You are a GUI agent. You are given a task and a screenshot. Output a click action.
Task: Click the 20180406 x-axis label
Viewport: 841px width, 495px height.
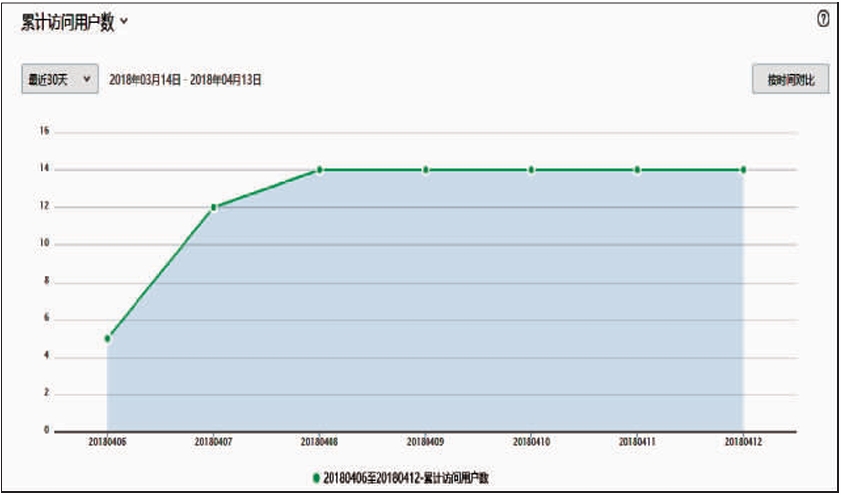pyautogui.click(x=107, y=441)
